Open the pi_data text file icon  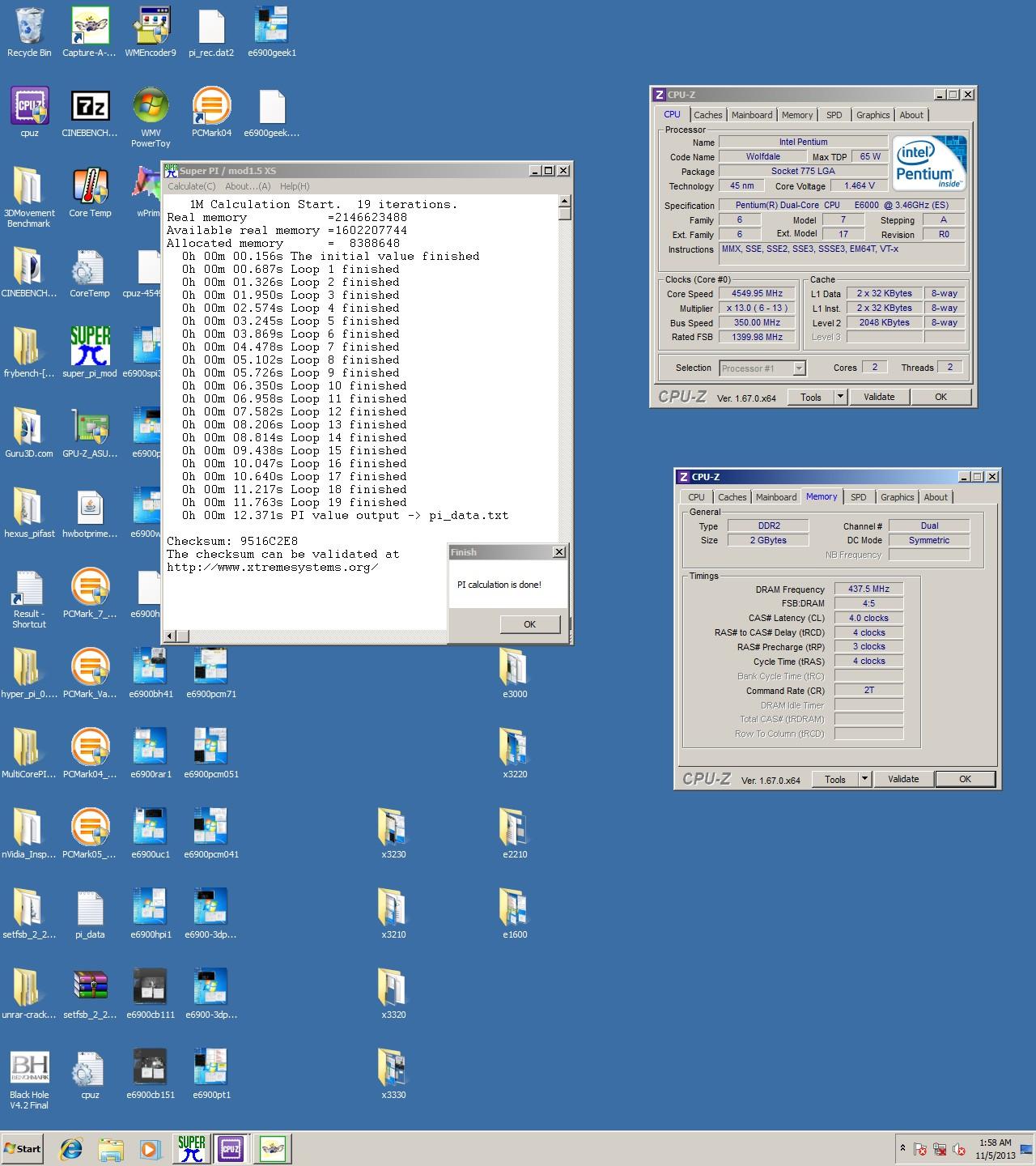(90, 914)
